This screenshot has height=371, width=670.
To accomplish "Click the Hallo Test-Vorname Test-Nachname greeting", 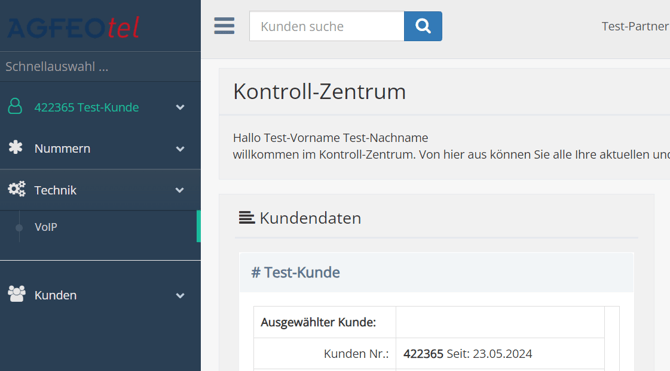I will coord(330,138).
